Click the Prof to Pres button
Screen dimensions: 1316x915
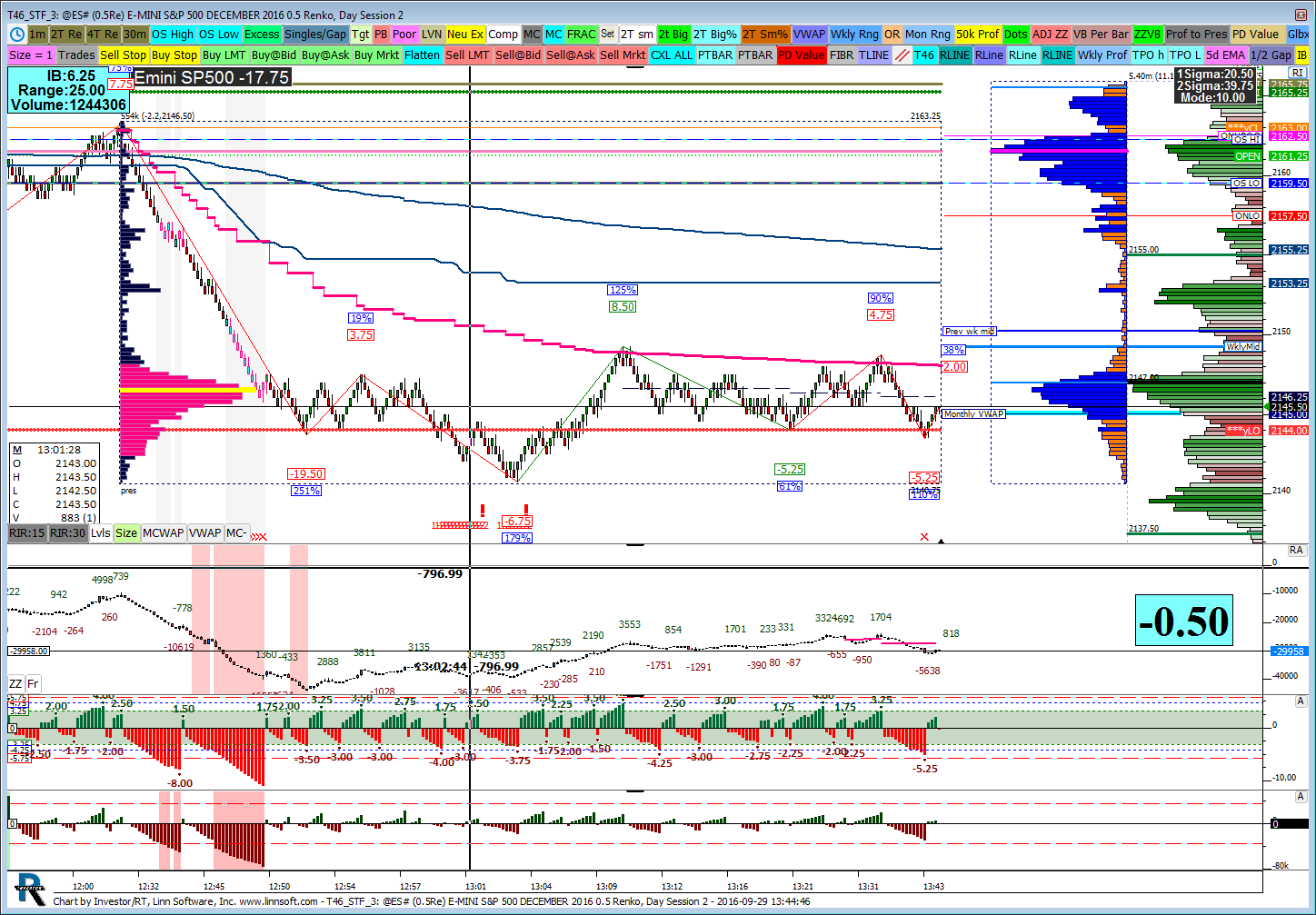[1197, 35]
